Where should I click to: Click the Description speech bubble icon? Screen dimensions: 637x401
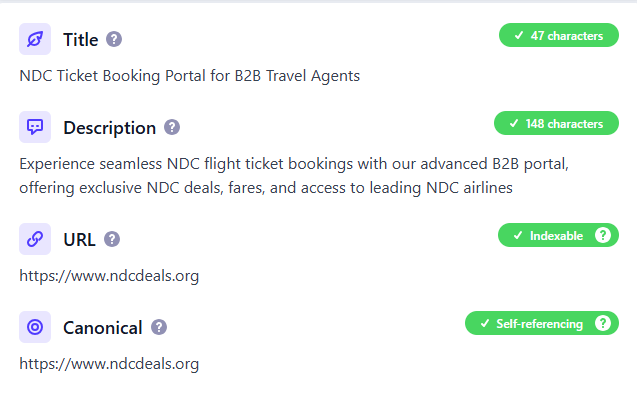pos(35,127)
